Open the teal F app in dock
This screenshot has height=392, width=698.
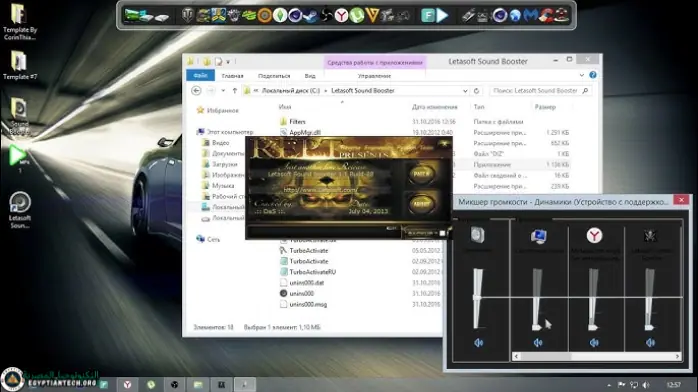427,16
